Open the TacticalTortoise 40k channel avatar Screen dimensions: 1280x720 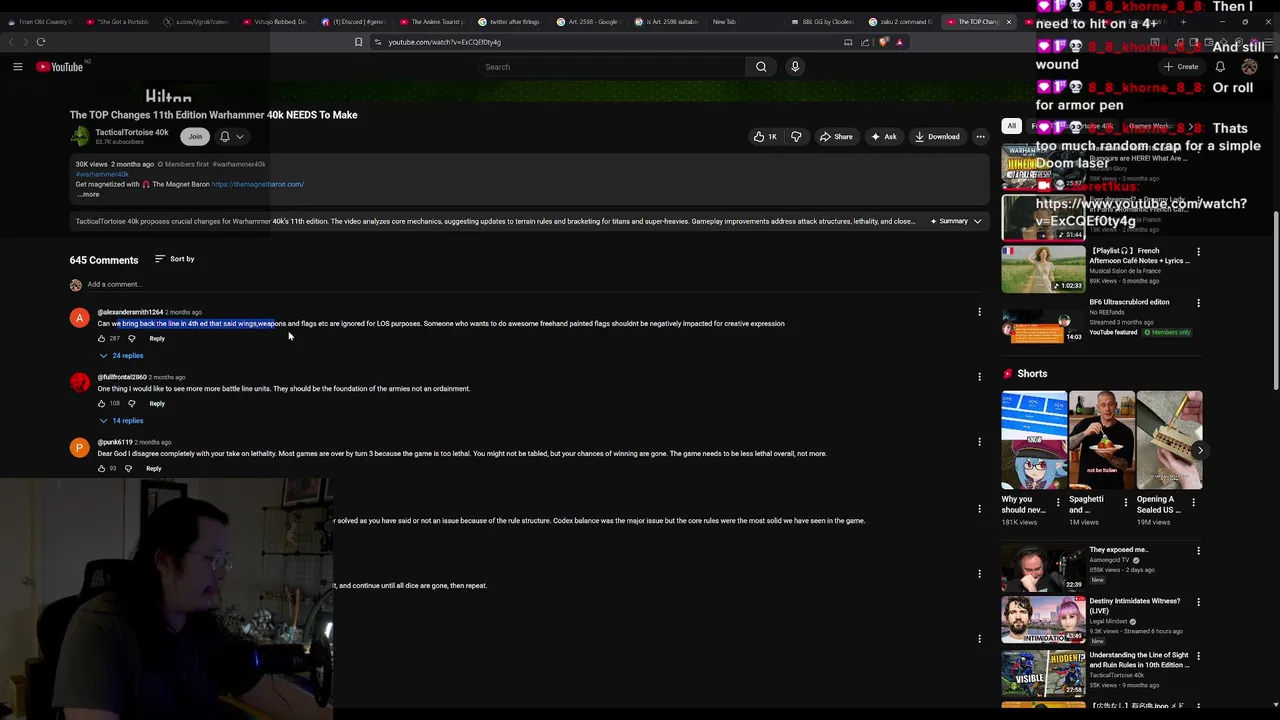(x=79, y=137)
